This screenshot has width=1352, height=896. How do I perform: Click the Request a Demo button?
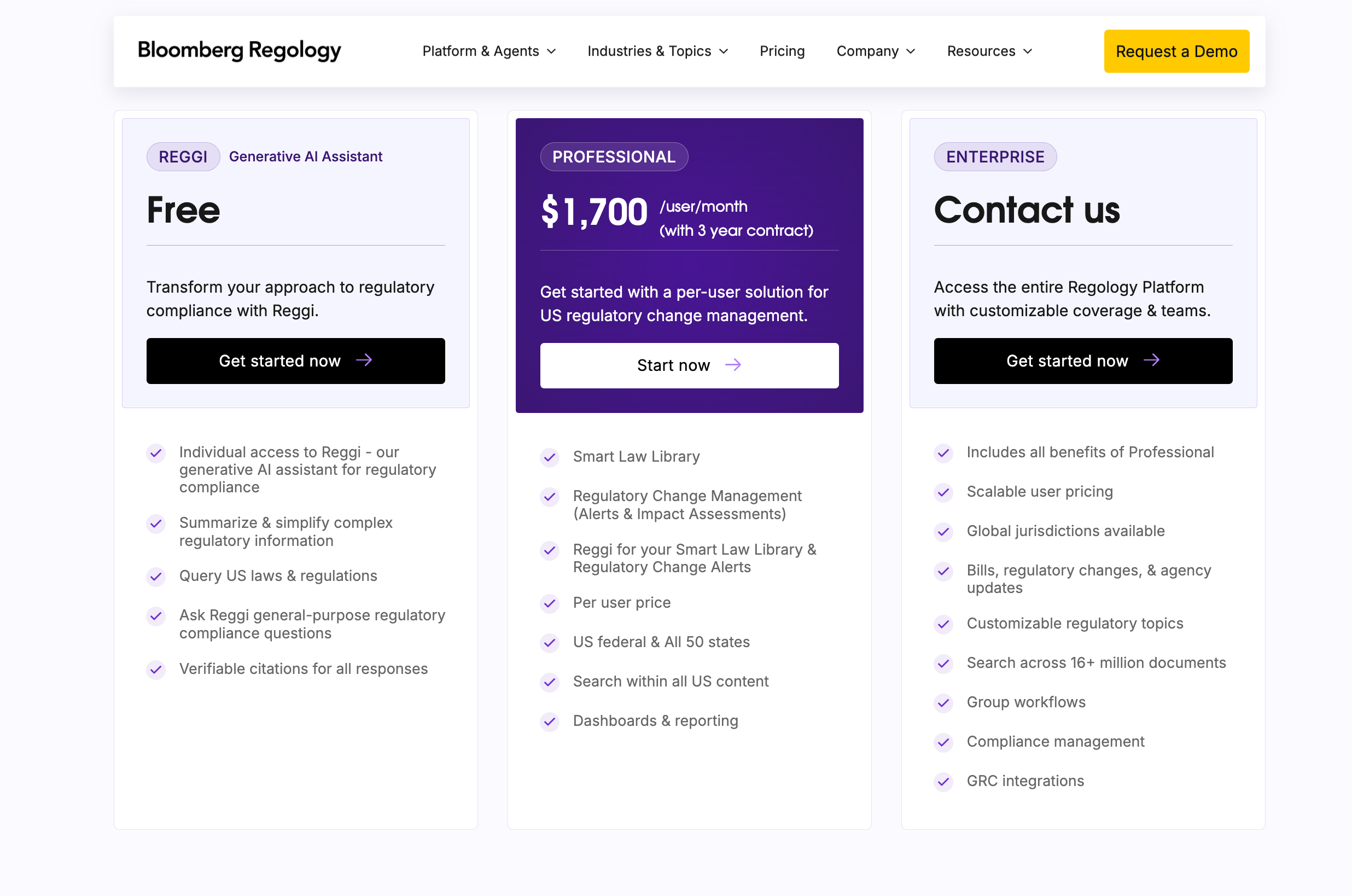tap(1176, 51)
